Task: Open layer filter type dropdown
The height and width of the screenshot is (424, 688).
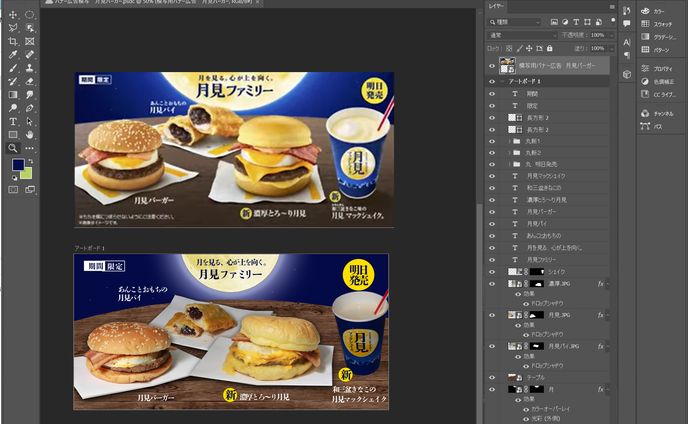Action: click(515, 22)
